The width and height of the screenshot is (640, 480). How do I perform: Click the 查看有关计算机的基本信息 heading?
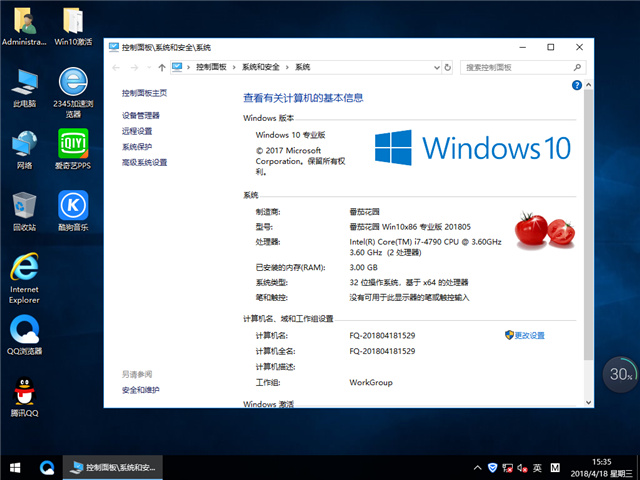coord(303,98)
